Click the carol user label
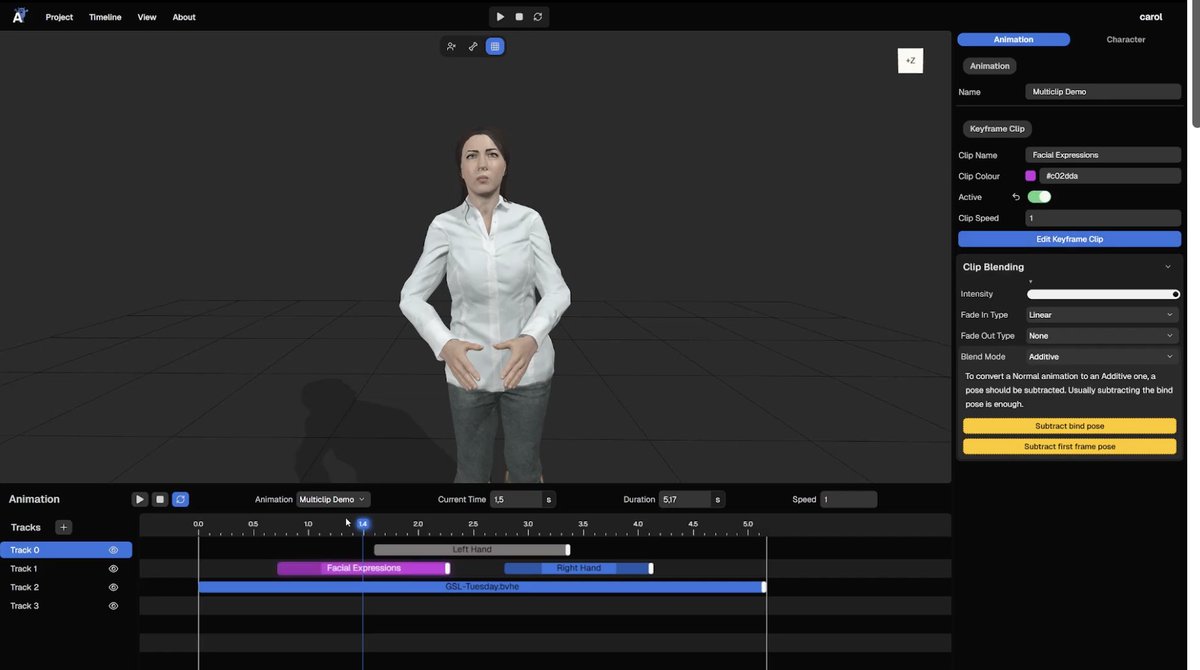 pyautogui.click(x=1151, y=17)
